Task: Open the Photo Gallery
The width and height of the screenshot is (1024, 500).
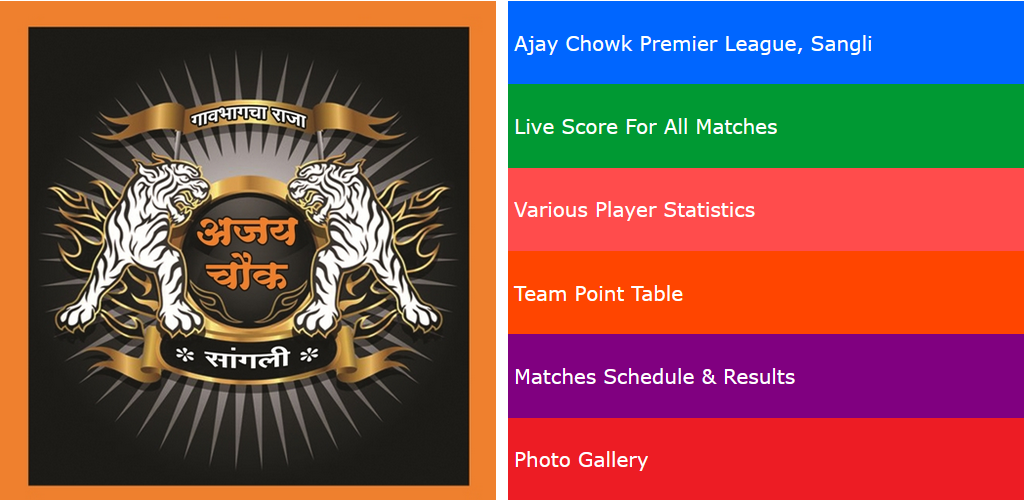Action: click(765, 459)
